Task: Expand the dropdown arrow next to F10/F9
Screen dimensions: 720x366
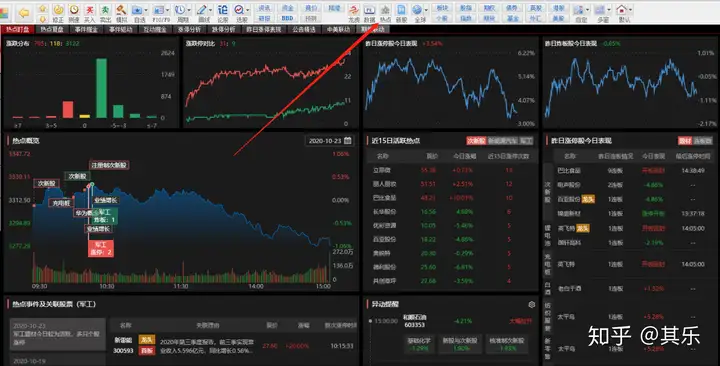Action: (x=168, y=10)
